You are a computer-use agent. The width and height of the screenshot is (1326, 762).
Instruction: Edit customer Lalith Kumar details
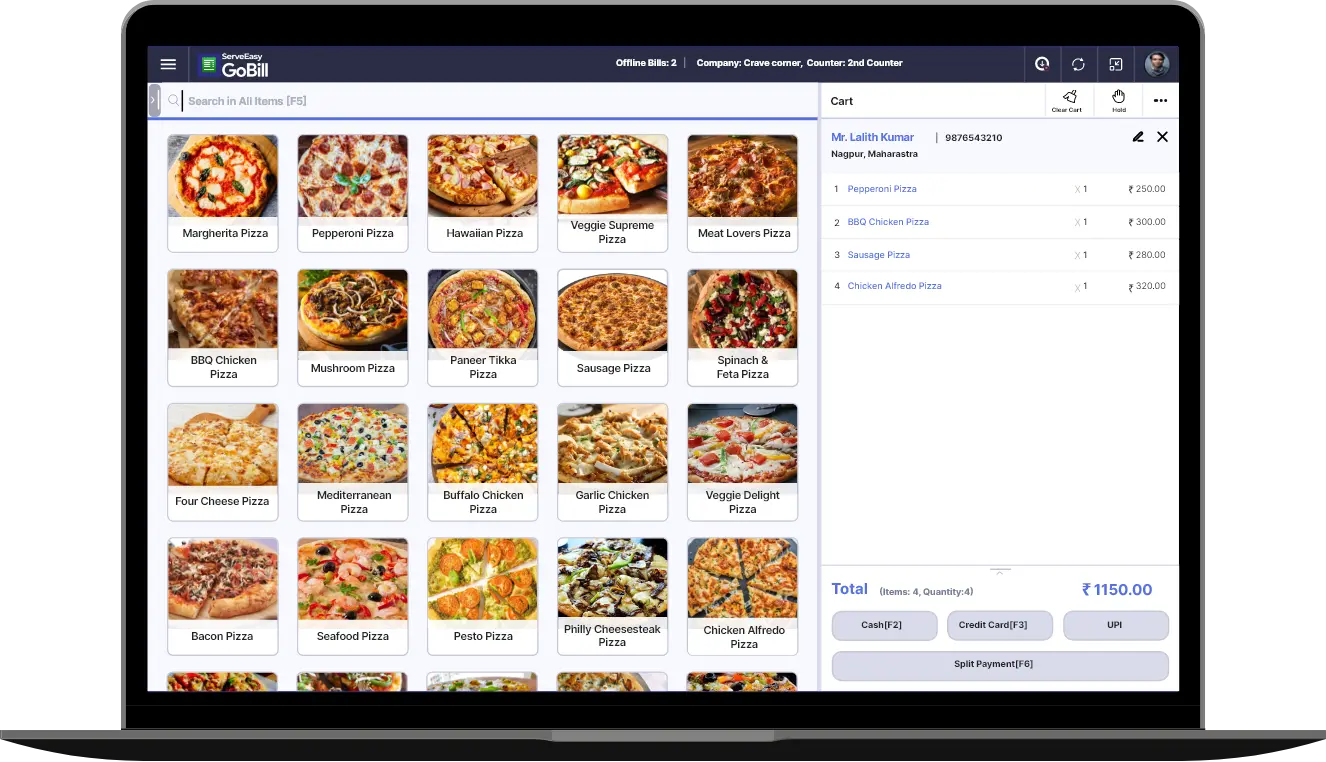coord(1138,137)
